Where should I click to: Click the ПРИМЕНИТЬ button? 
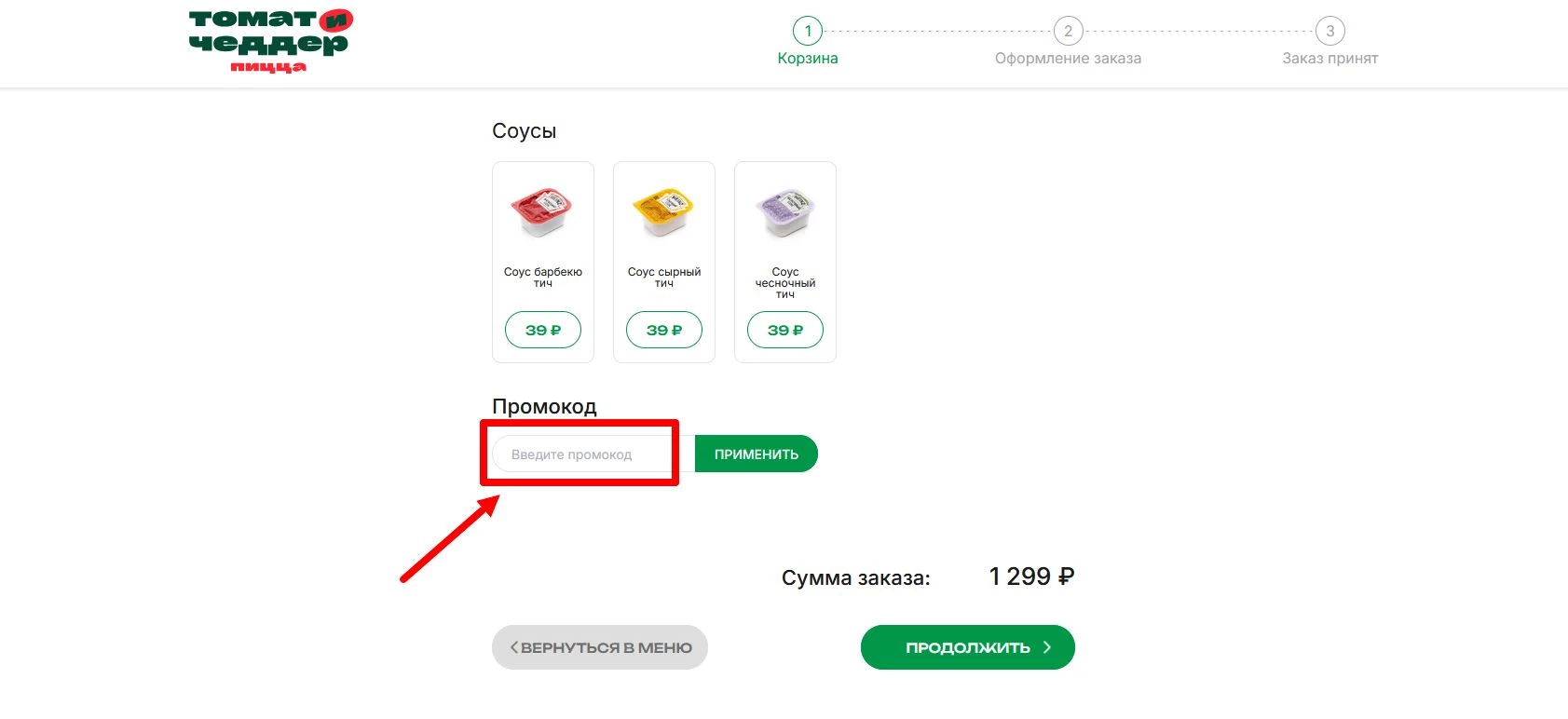tap(755, 454)
